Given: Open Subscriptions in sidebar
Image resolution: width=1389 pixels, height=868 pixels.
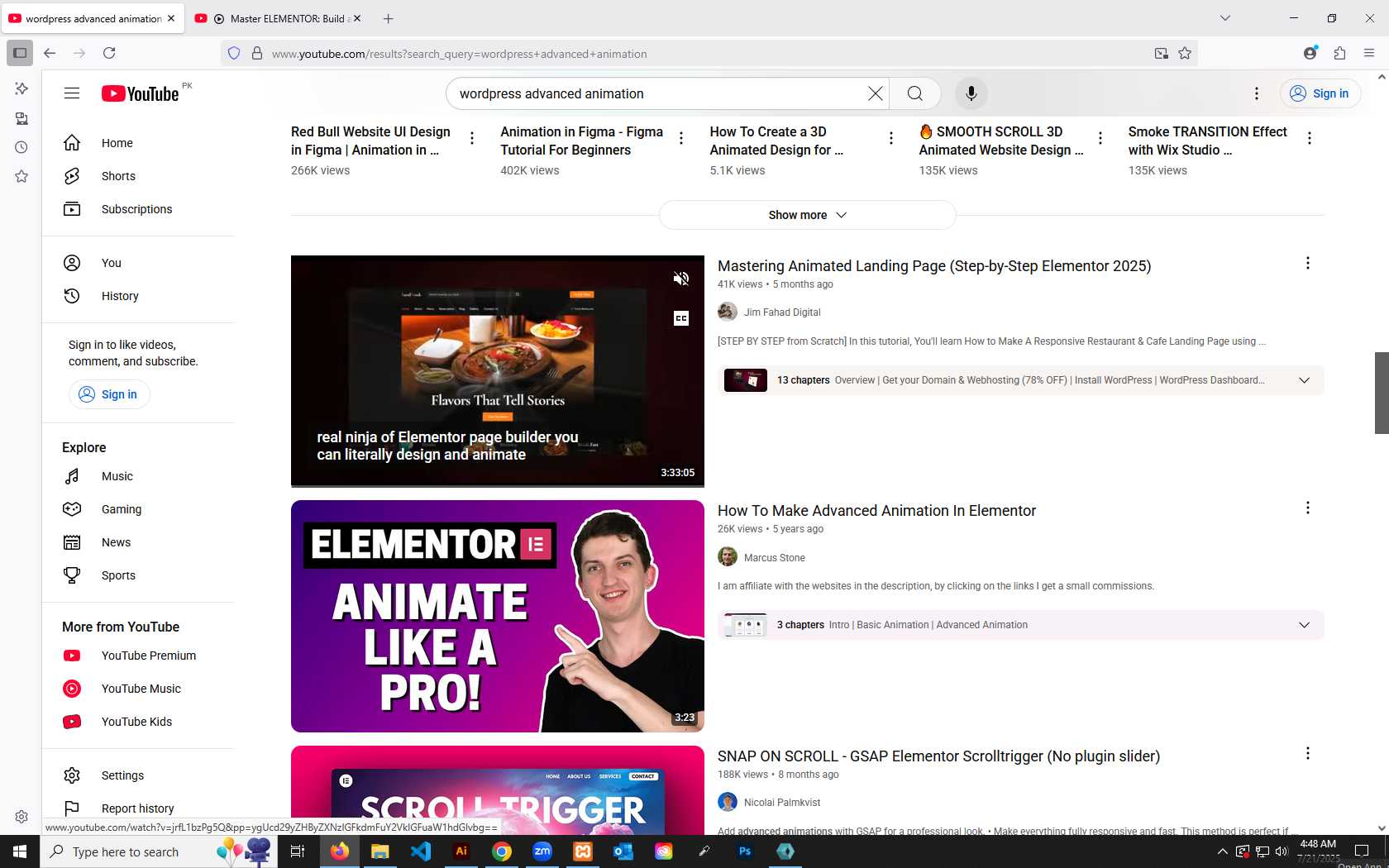Looking at the screenshot, I should 138,209.
